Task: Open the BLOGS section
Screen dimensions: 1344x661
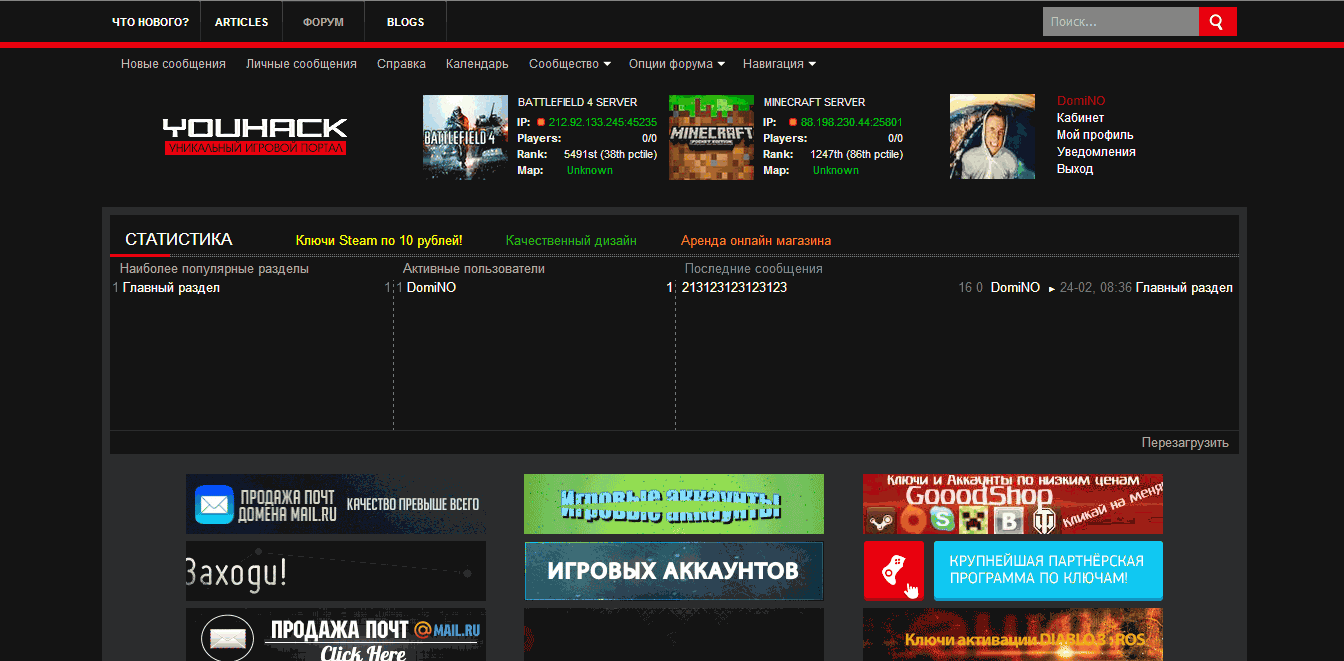Action: point(405,22)
